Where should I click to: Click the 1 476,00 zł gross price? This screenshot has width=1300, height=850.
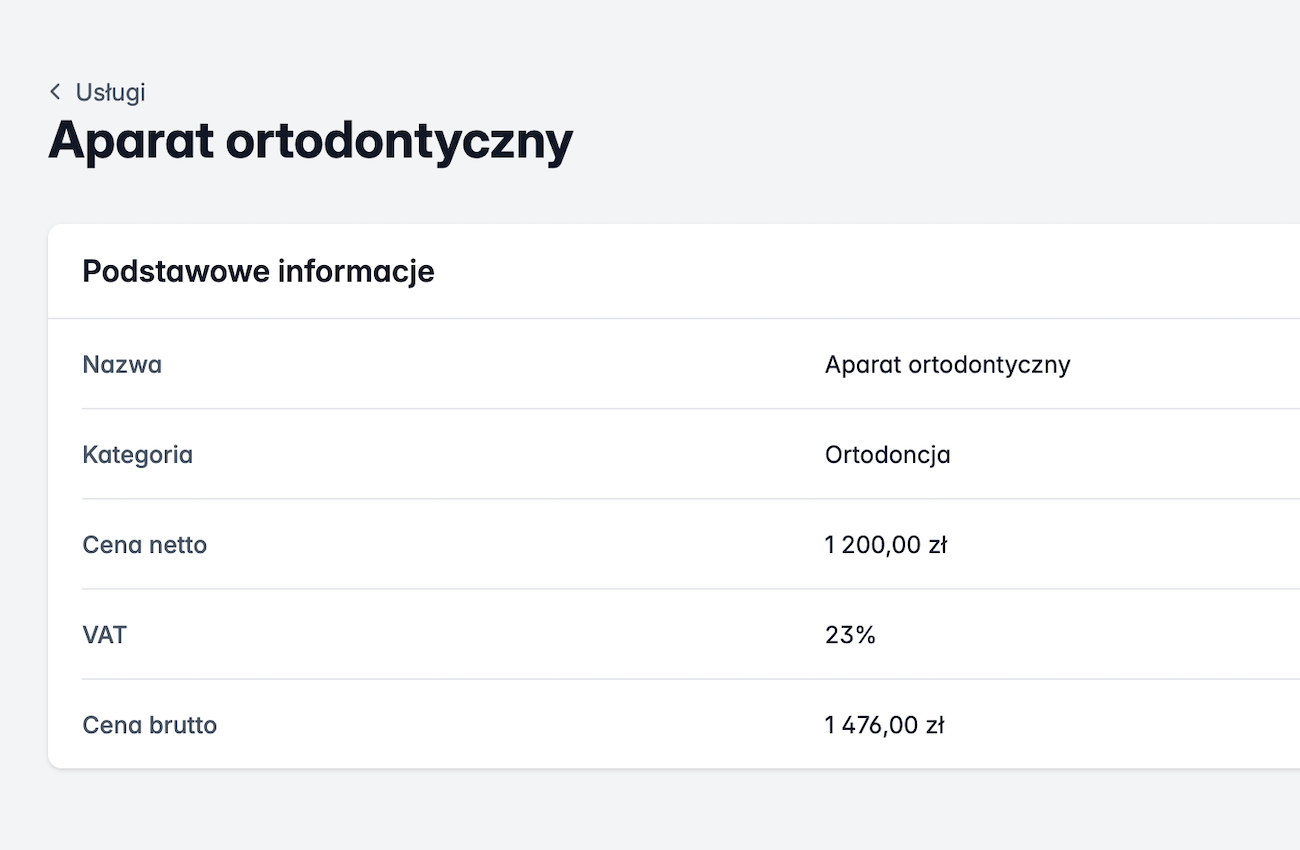884,725
